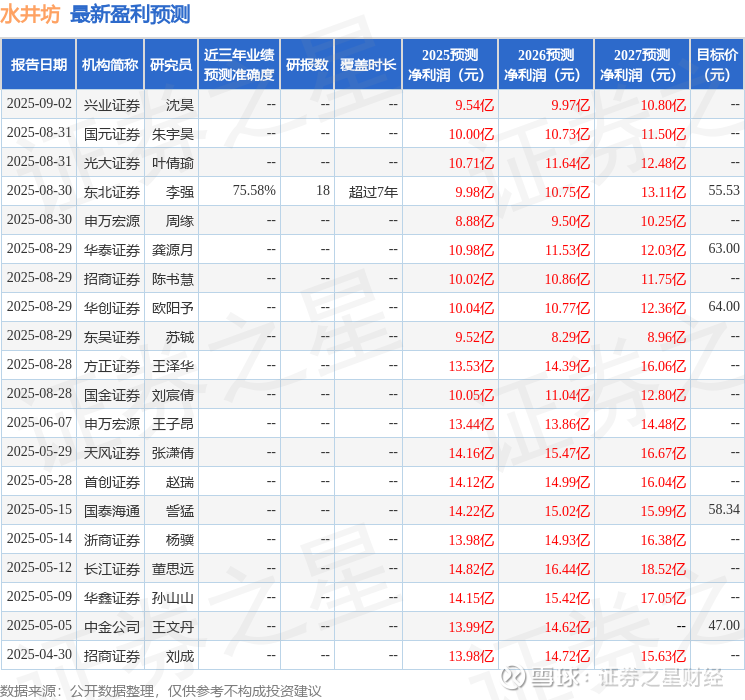Click the 报告日期 column header
This screenshot has height=700, width=745.
click(x=38, y=65)
